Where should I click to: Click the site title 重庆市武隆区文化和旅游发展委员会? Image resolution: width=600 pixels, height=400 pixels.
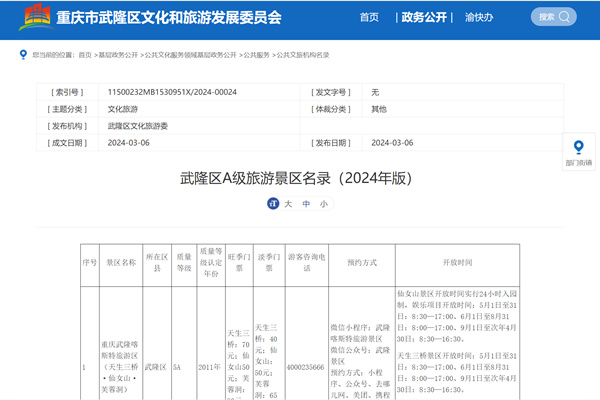[169, 18]
